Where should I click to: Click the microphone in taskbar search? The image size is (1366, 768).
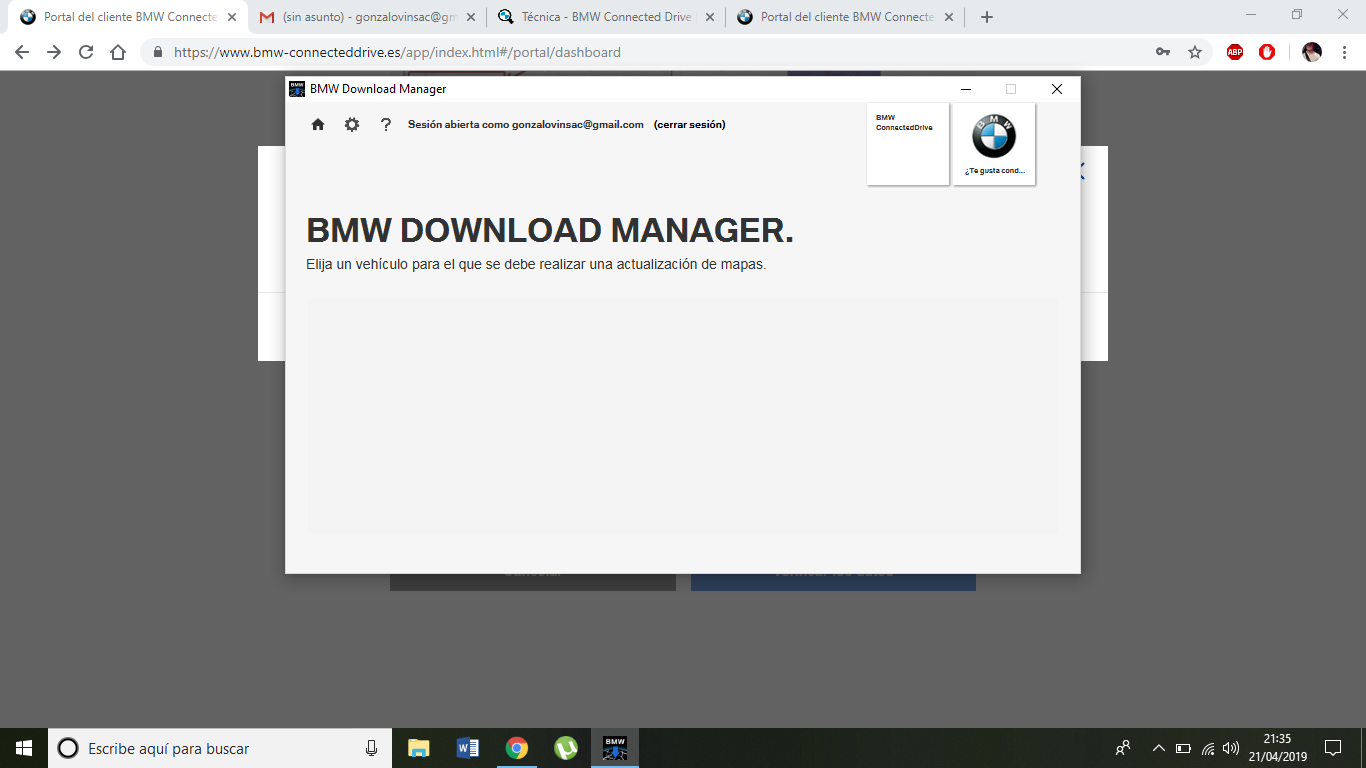tap(372, 748)
